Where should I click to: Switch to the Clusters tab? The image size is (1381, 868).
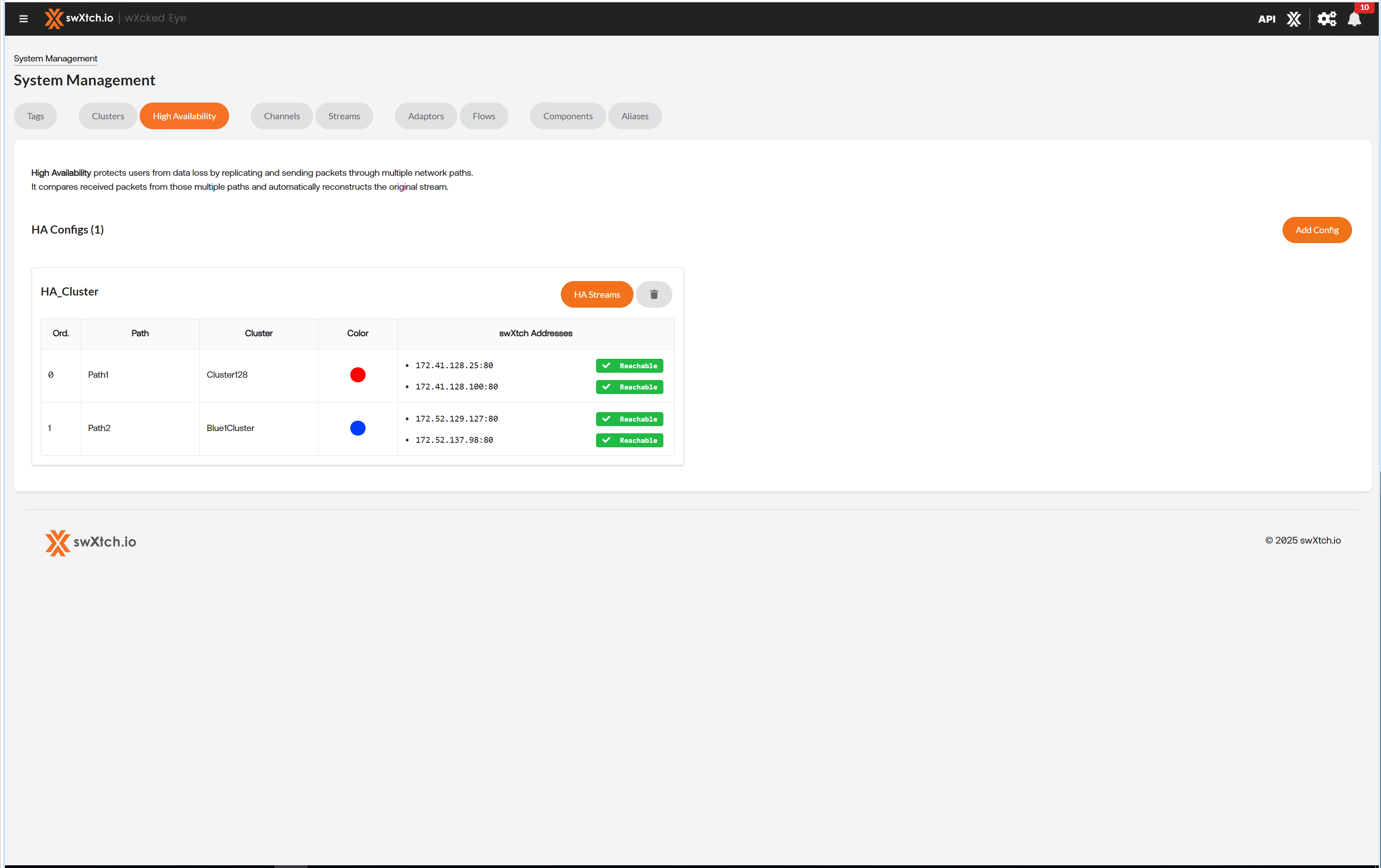108,117
